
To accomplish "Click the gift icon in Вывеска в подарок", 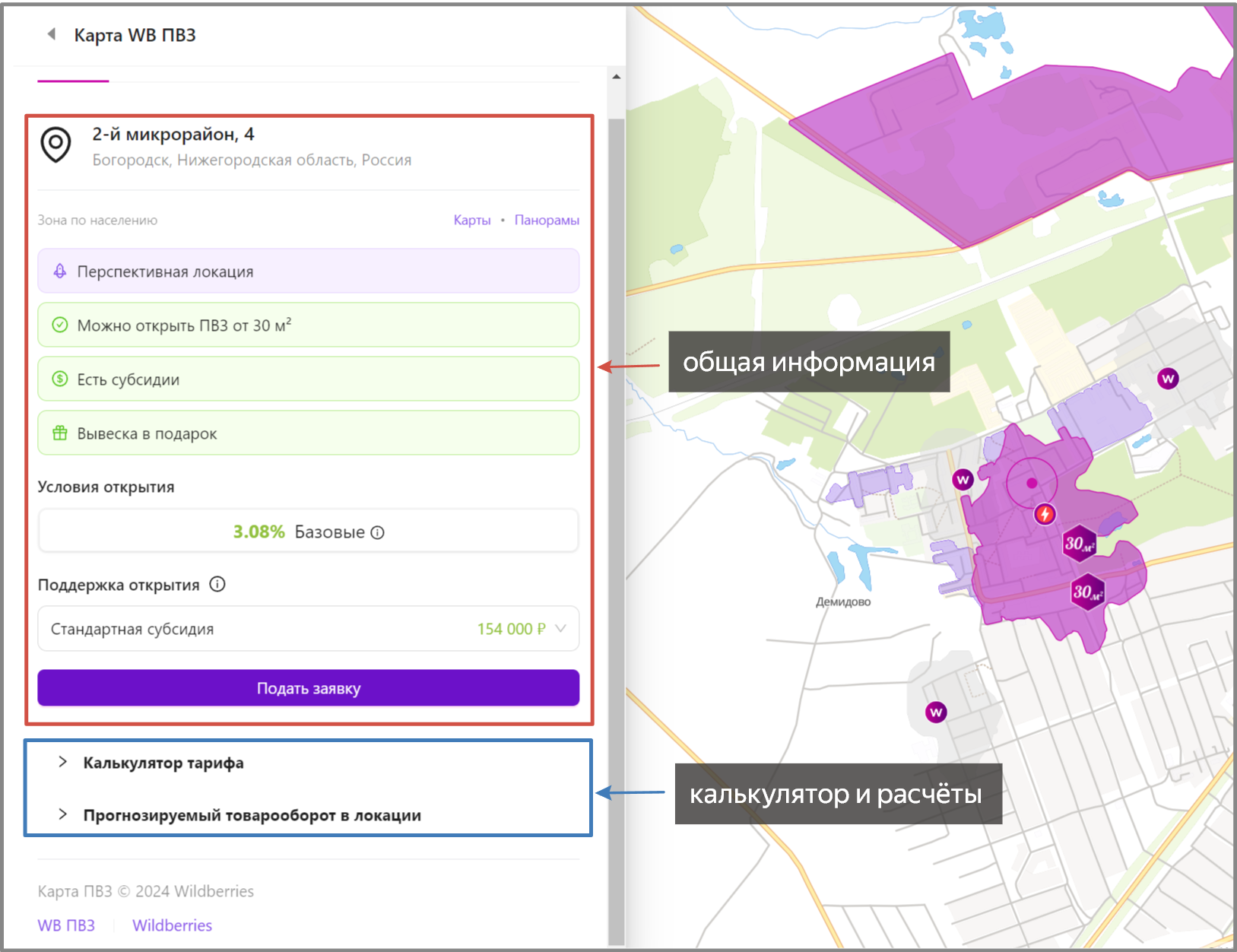I will (x=59, y=433).
